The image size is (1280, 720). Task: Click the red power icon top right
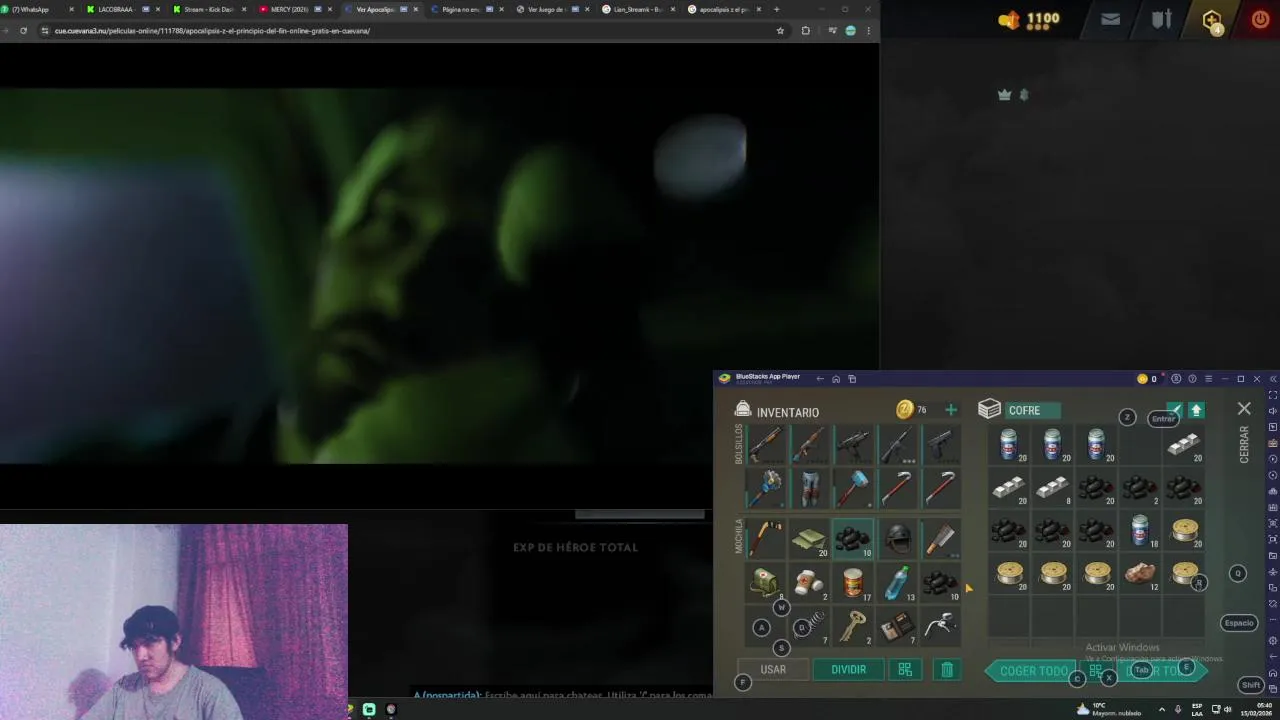tap(1260, 19)
